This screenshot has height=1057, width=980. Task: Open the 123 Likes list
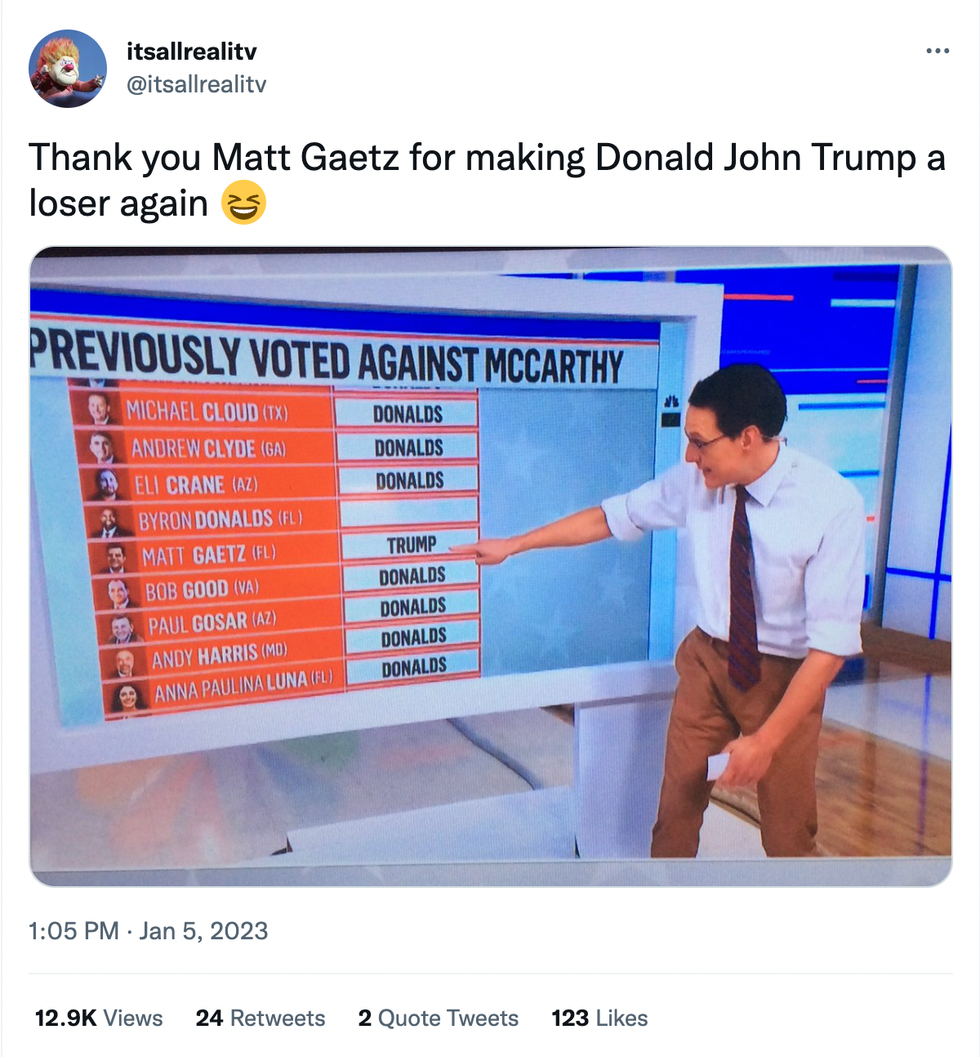(x=599, y=1018)
